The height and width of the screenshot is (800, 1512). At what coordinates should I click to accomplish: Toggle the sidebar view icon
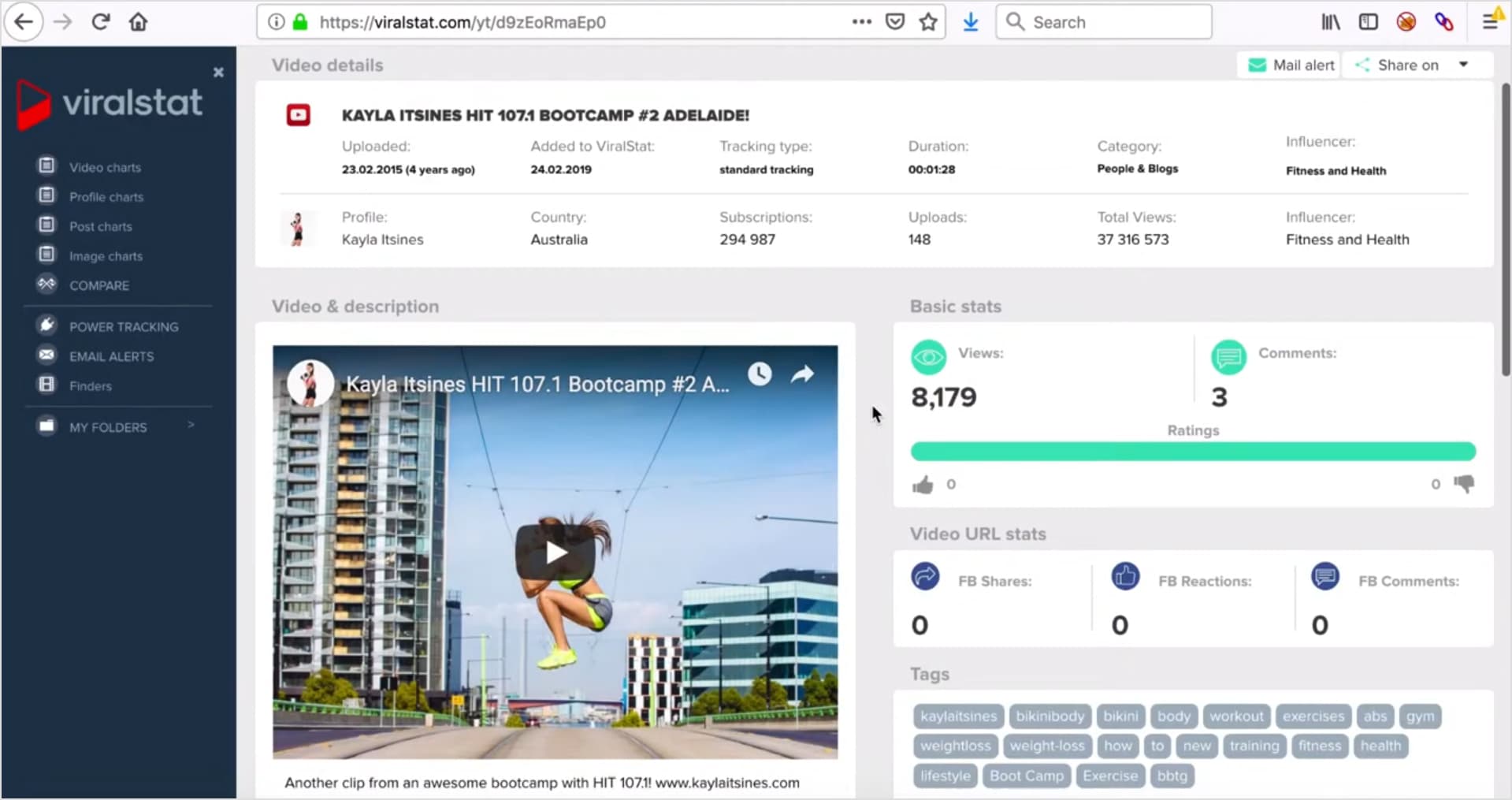pyautogui.click(x=1369, y=22)
